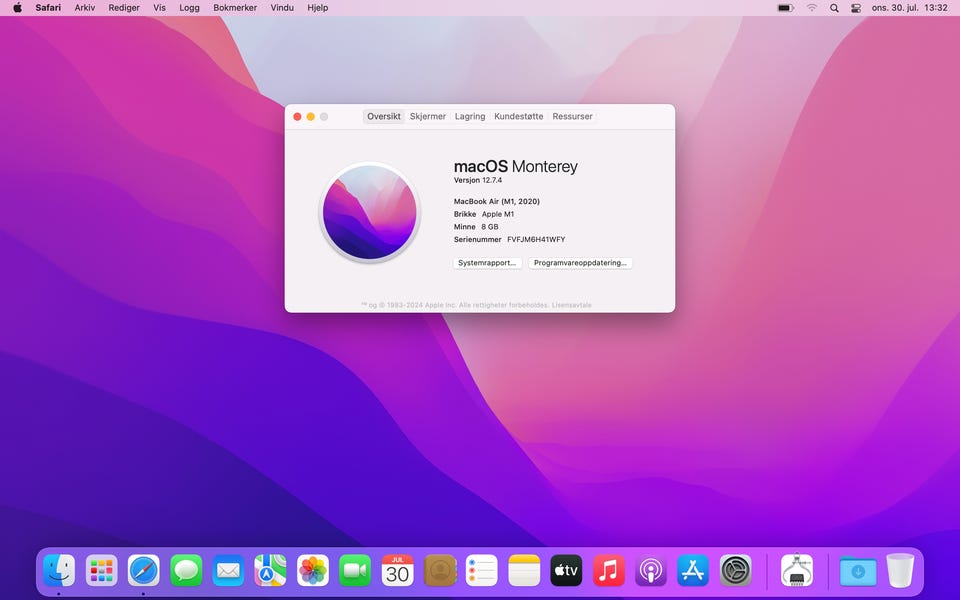Switch to the Skjermer tab
The height and width of the screenshot is (600, 960).
[x=428, y=116]
